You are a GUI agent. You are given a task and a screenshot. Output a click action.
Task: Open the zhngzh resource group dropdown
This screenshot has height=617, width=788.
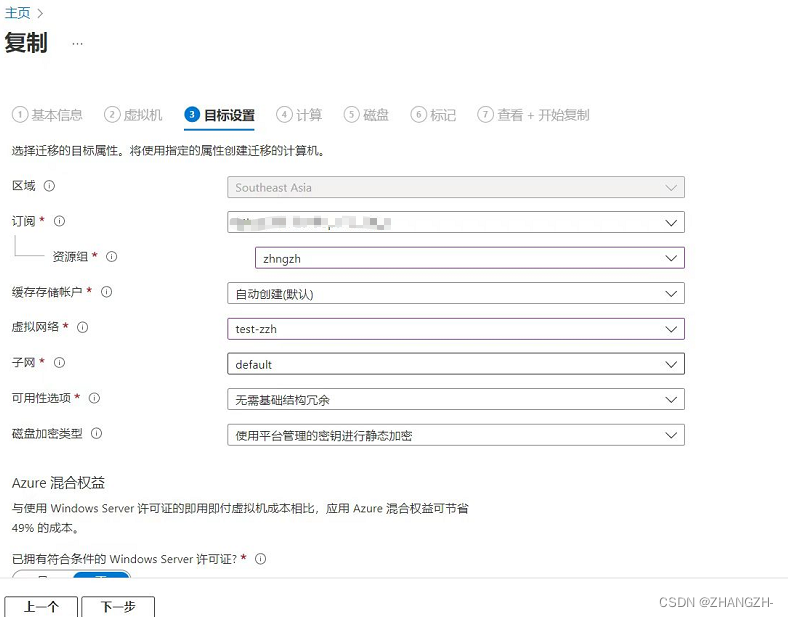click(x=470, y=258)
